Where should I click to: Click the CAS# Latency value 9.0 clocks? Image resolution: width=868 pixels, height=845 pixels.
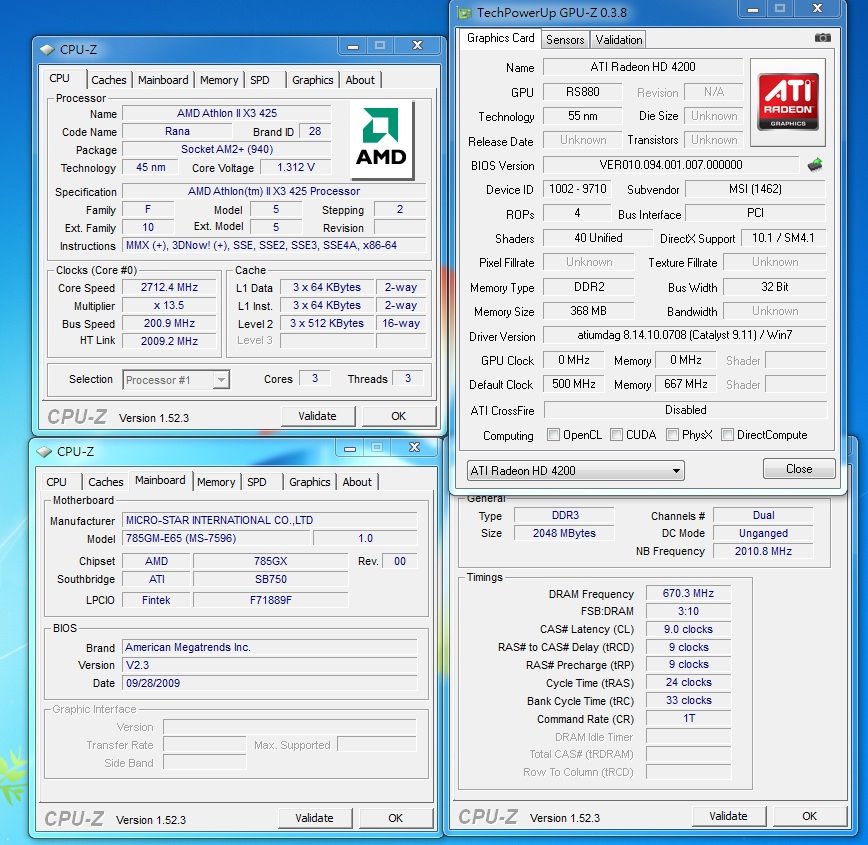tap(688, 629)
